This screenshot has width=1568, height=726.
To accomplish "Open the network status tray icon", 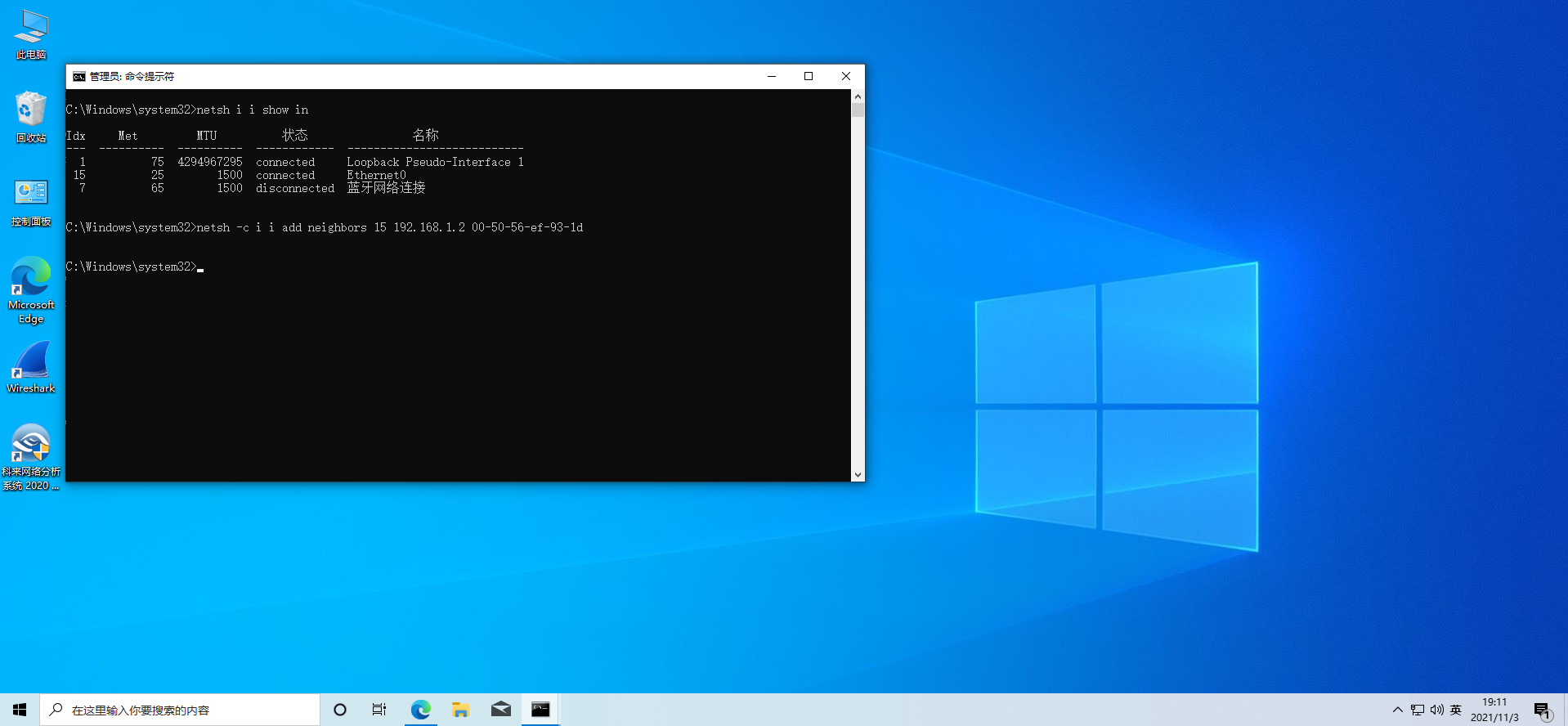I will pyautogui.click(x=1418, y=710).
